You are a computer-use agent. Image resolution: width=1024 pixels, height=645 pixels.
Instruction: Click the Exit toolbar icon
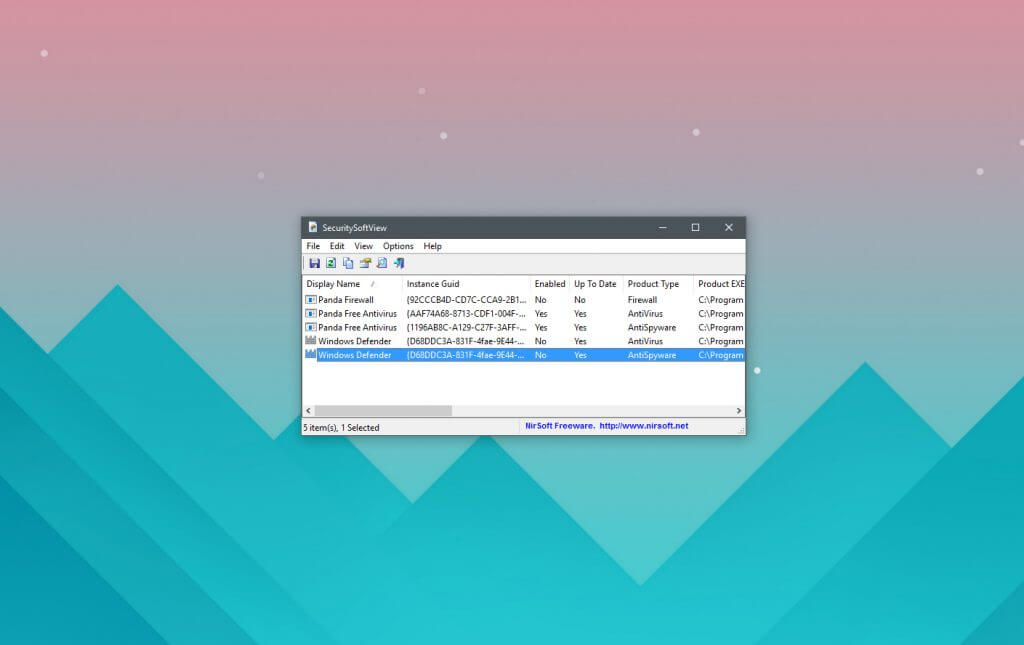pyautogui.click(x=398, y=263)
